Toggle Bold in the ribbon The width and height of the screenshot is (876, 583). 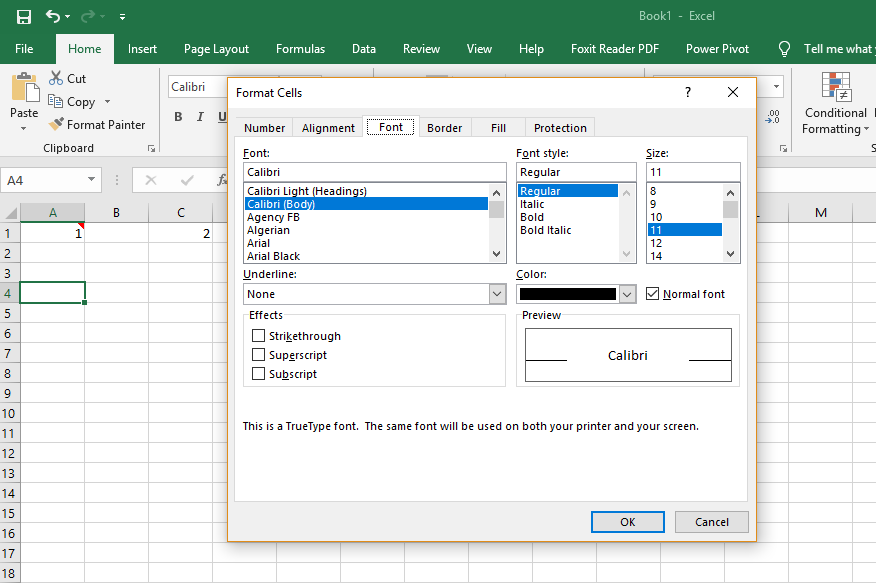point(178,117)
